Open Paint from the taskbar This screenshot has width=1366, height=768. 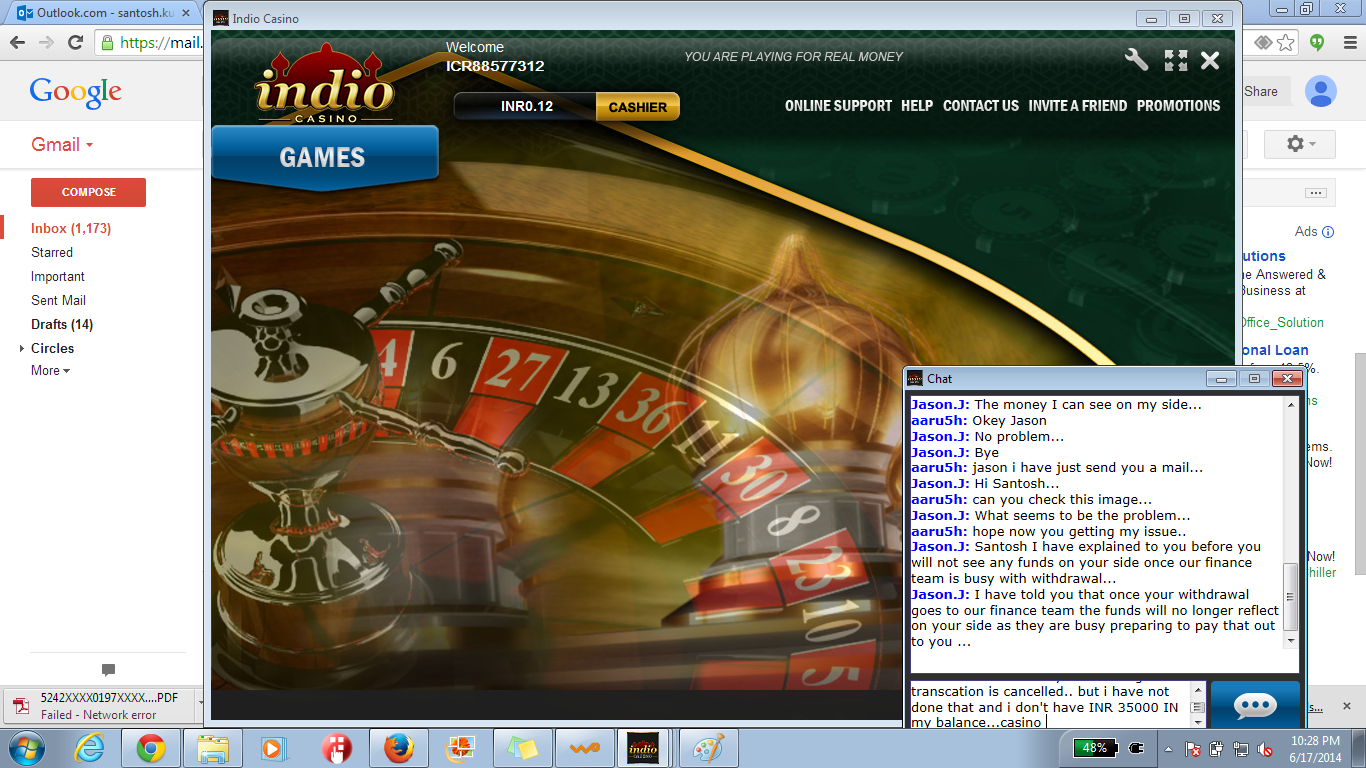point(709,748)
